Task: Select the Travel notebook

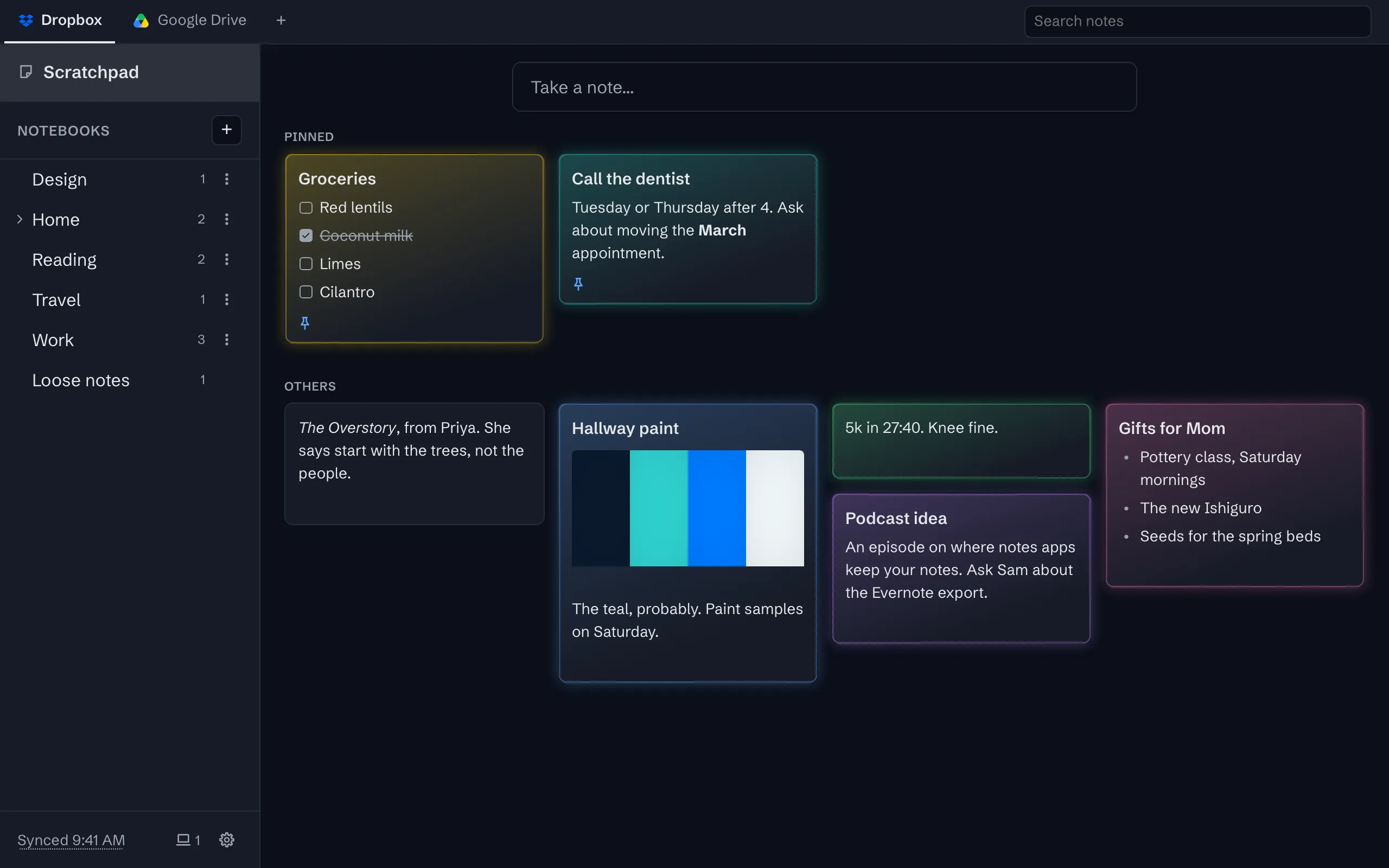Action: (x=130, y=299)
